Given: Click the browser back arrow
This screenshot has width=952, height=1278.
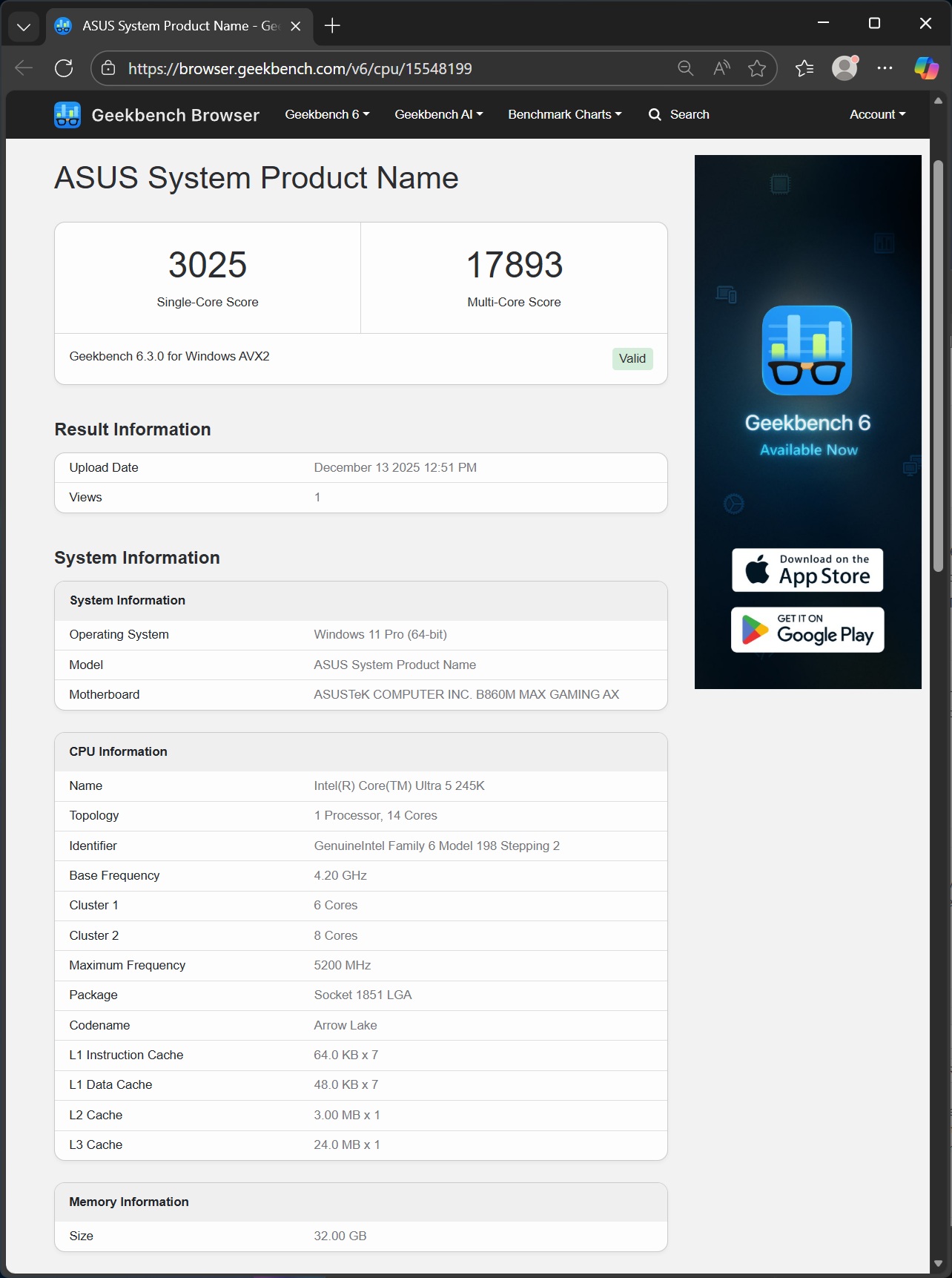Looking at the screenshot, I should tap(24, 68).
